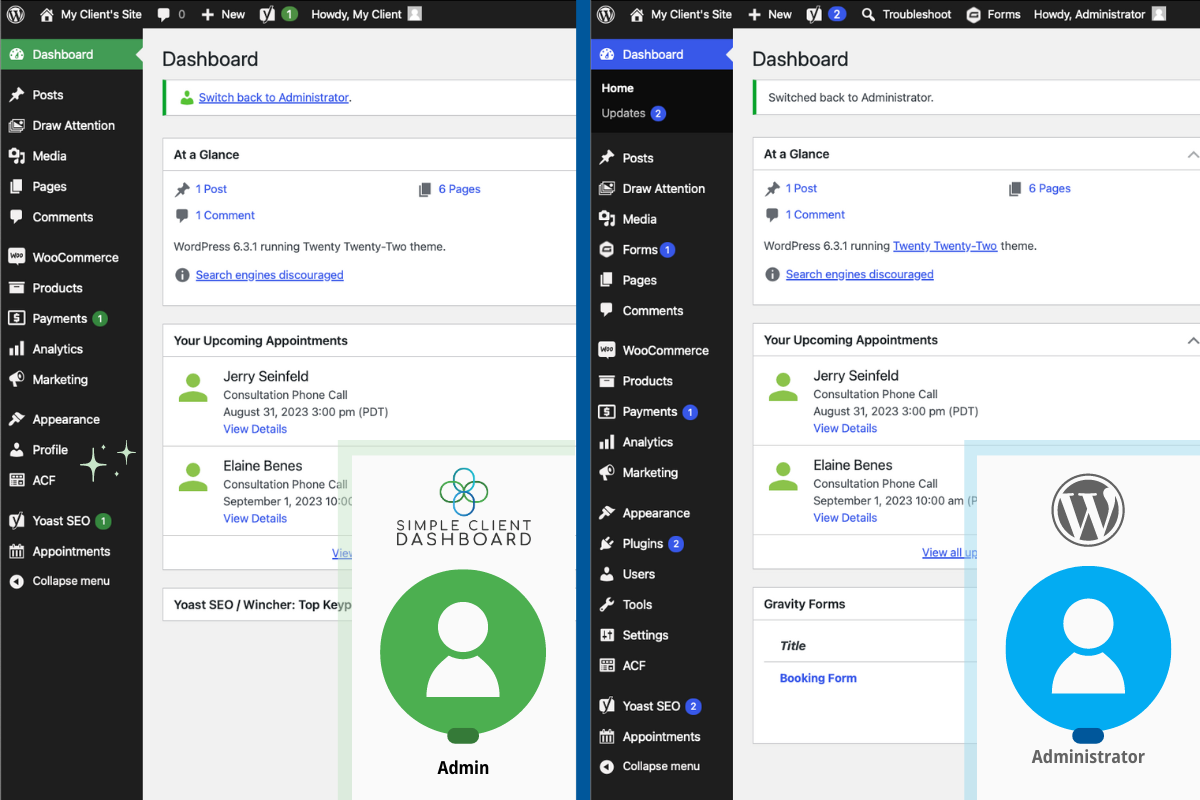The height and width of the screenshot is (800, 1200).
Task: Collapse menu in the right sidebar
Action: tap(661, 766)
